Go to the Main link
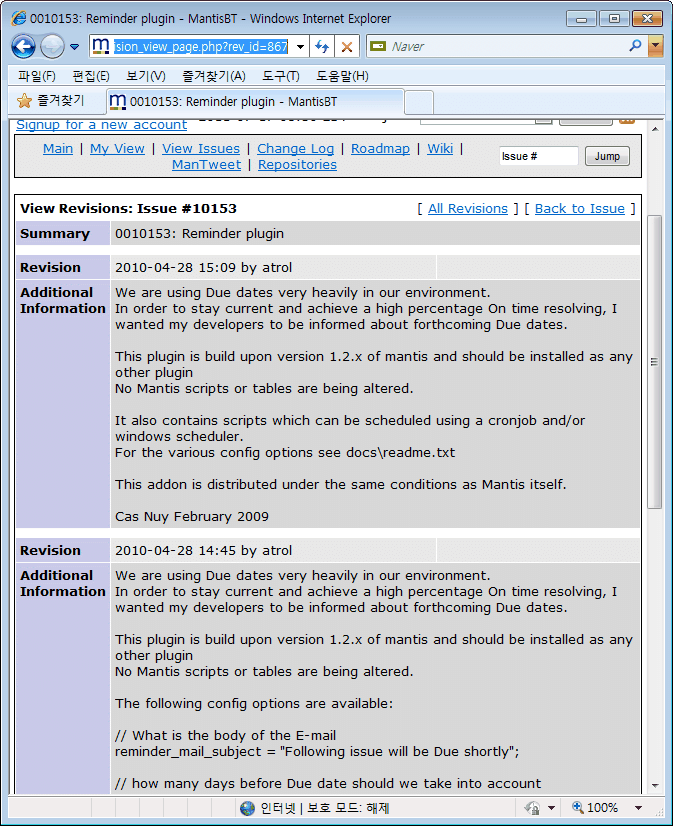This screenshot has height=826, width=673. [58, 149]
